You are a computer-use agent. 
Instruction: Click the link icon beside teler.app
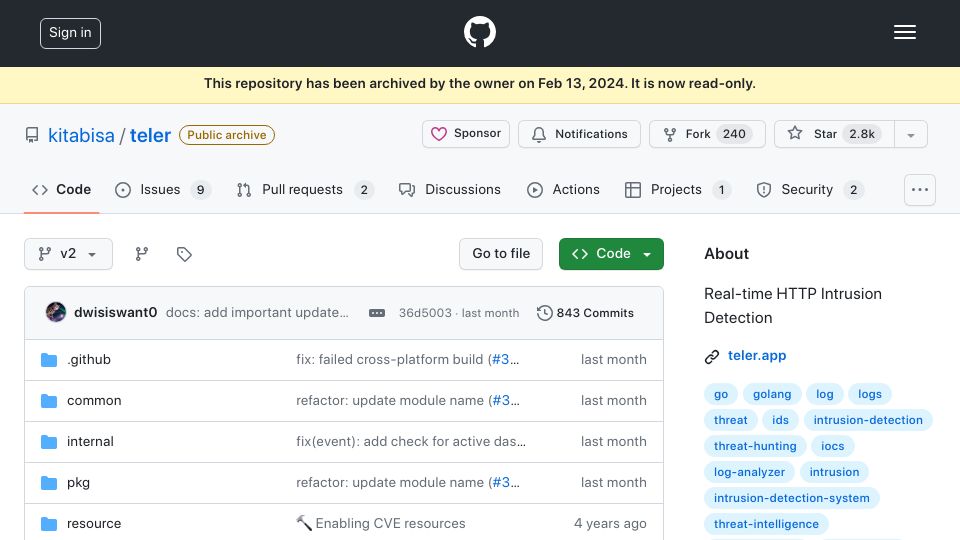711,357
